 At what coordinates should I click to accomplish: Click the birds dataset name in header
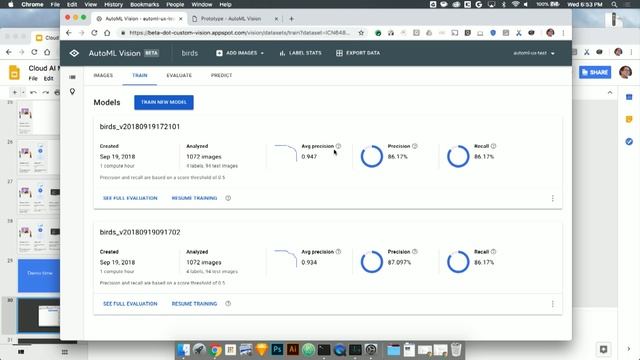coord(189,53)
